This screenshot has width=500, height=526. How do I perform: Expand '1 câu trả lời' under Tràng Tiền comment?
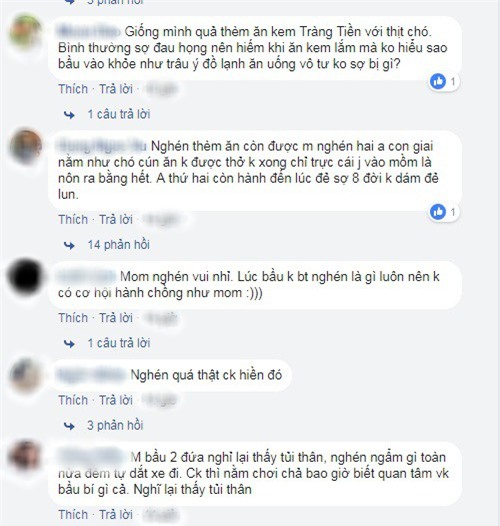[x=119, y=114]
